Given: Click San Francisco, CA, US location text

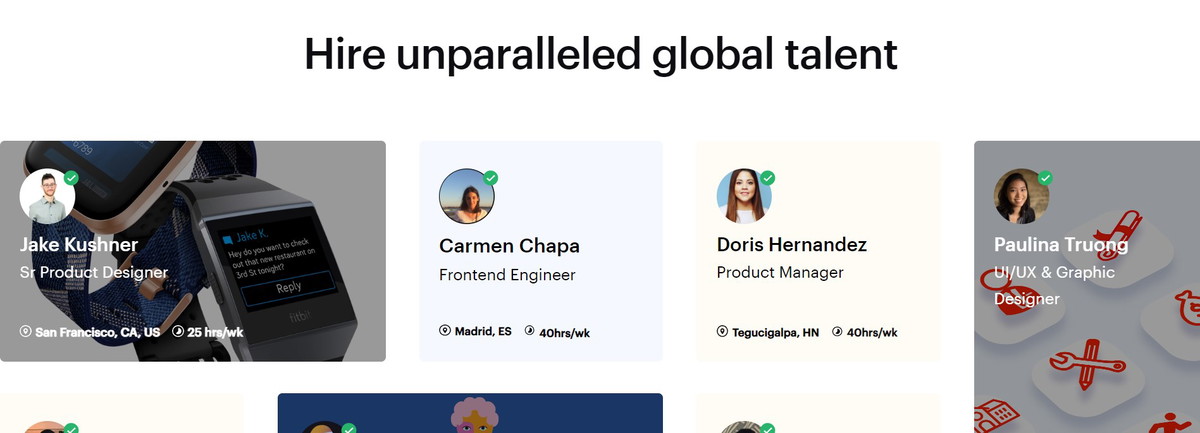Looking at the screenshot, I should click(97, 332).
